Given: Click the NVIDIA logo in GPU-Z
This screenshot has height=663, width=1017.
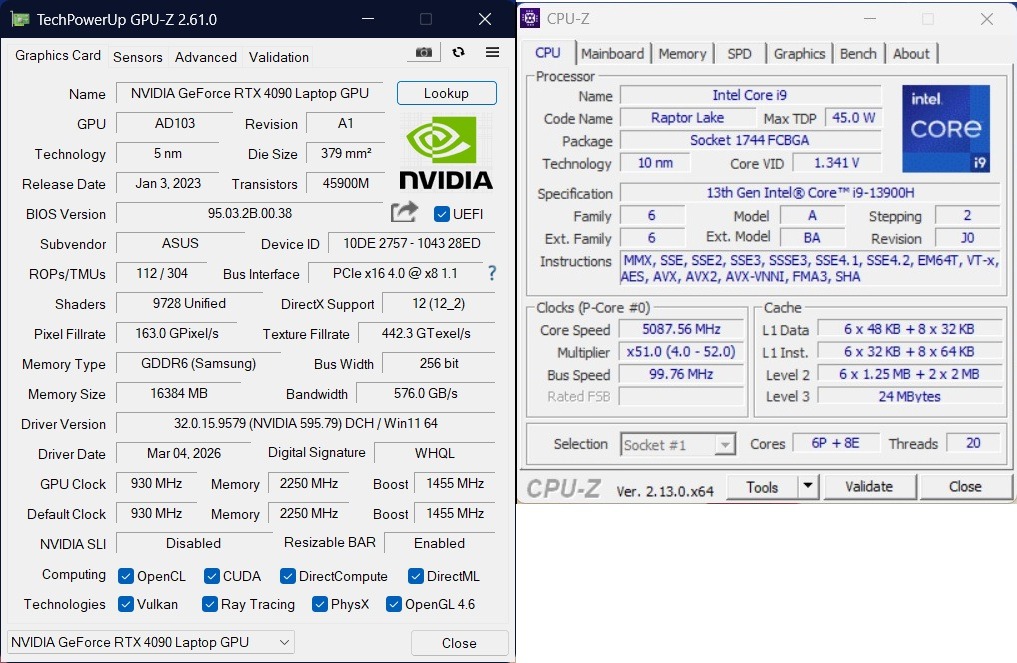Looking at the screenshot, I should coord(446,154).
